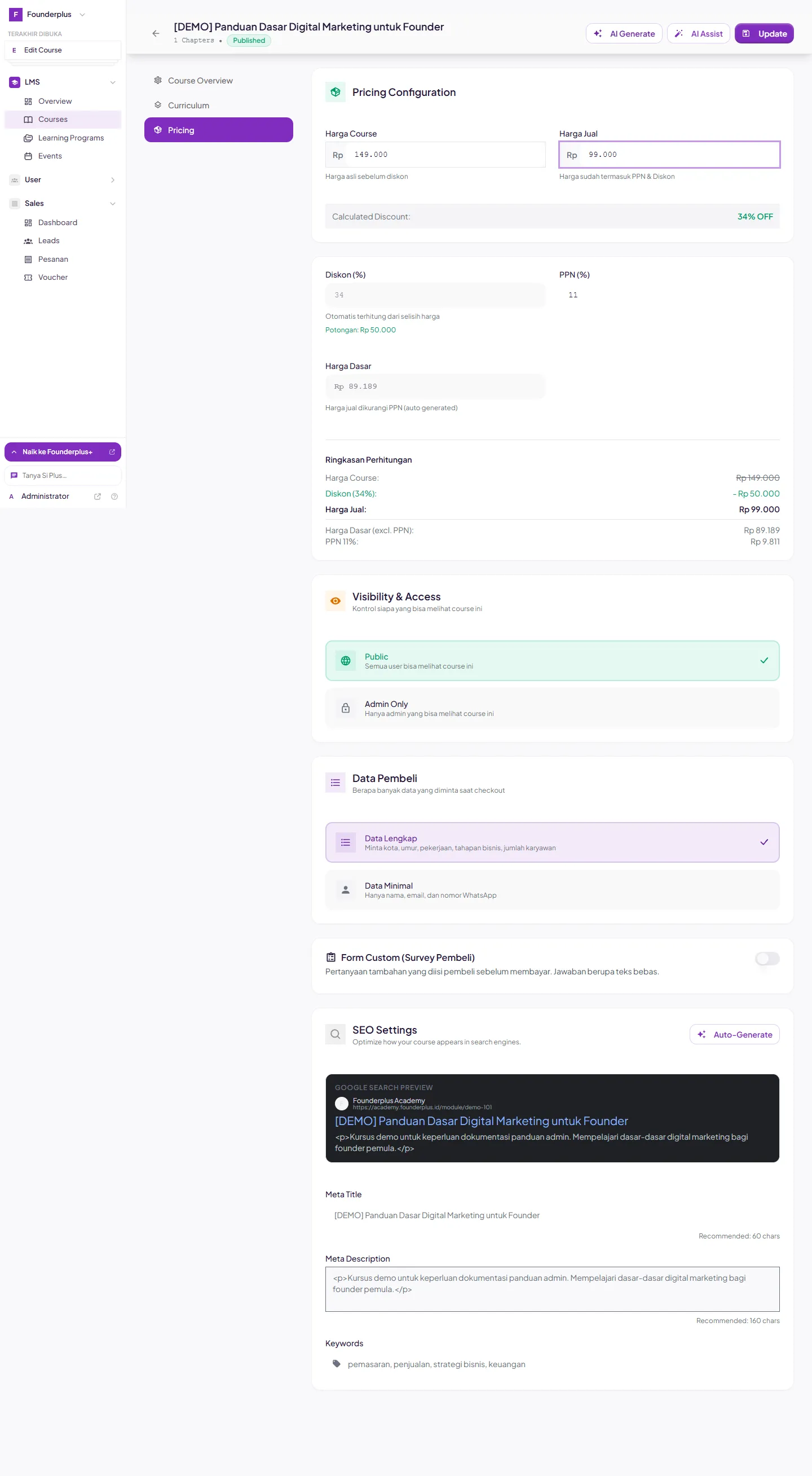The image size is (812, 1476).
Task: Click the Potongan: Rp 50.000 text
Action: click(x=360, y=330)
